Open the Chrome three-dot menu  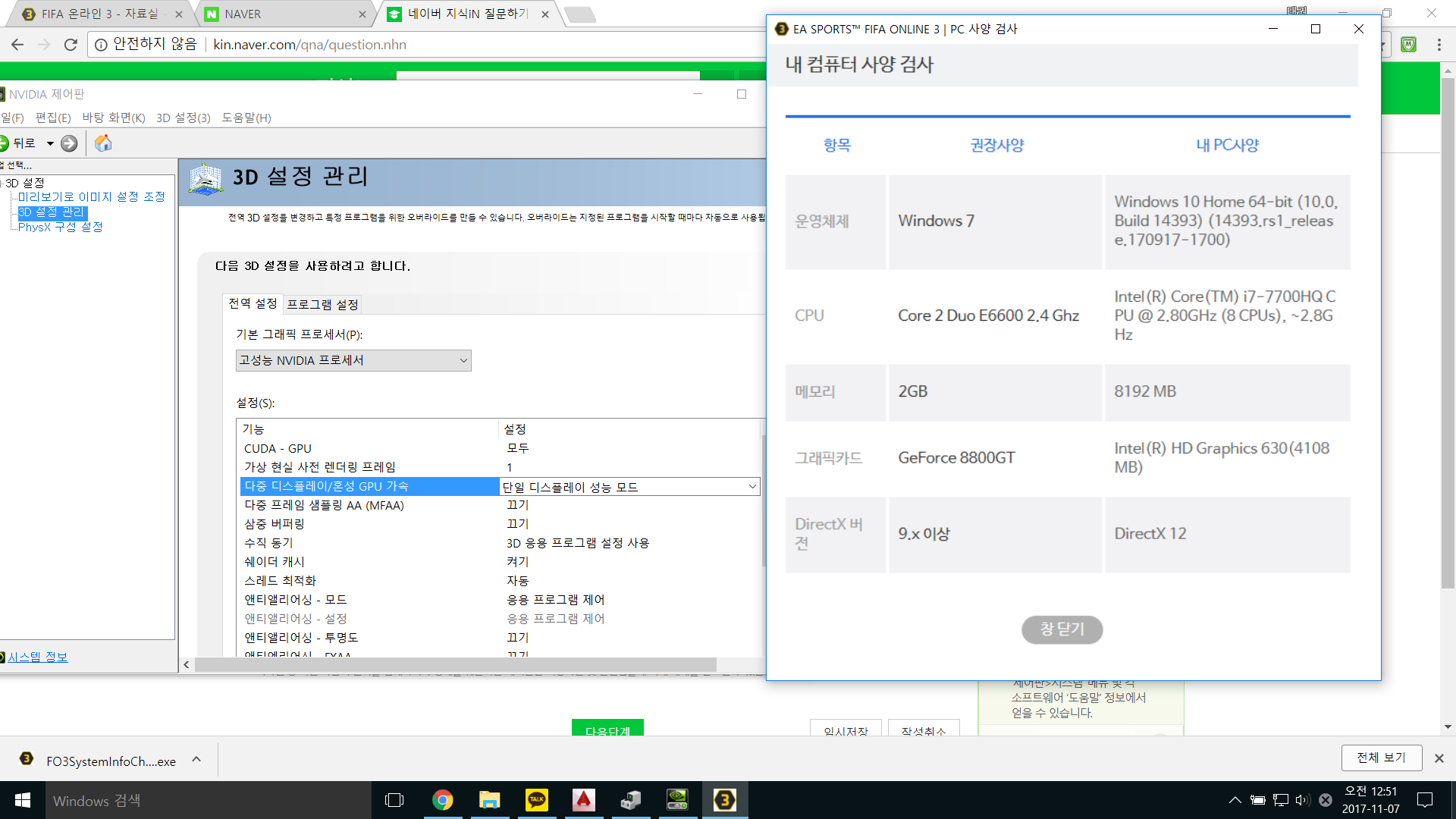(x=1439, y=45)
